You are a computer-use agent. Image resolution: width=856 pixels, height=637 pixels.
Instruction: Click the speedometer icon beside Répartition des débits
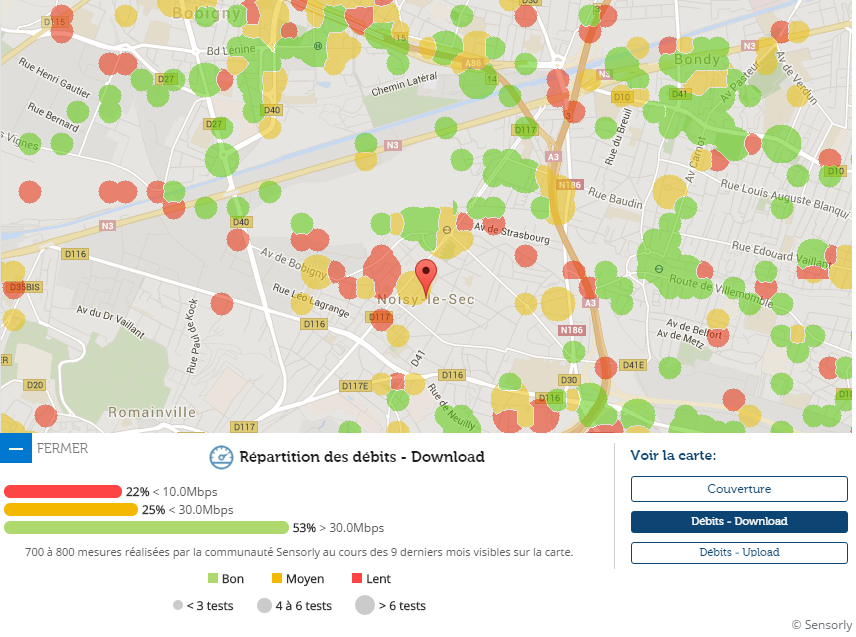click(x=220, y=457)
